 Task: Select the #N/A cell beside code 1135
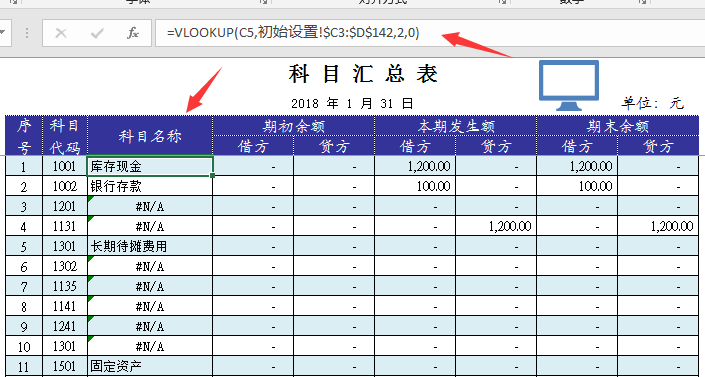pos(150,286)
